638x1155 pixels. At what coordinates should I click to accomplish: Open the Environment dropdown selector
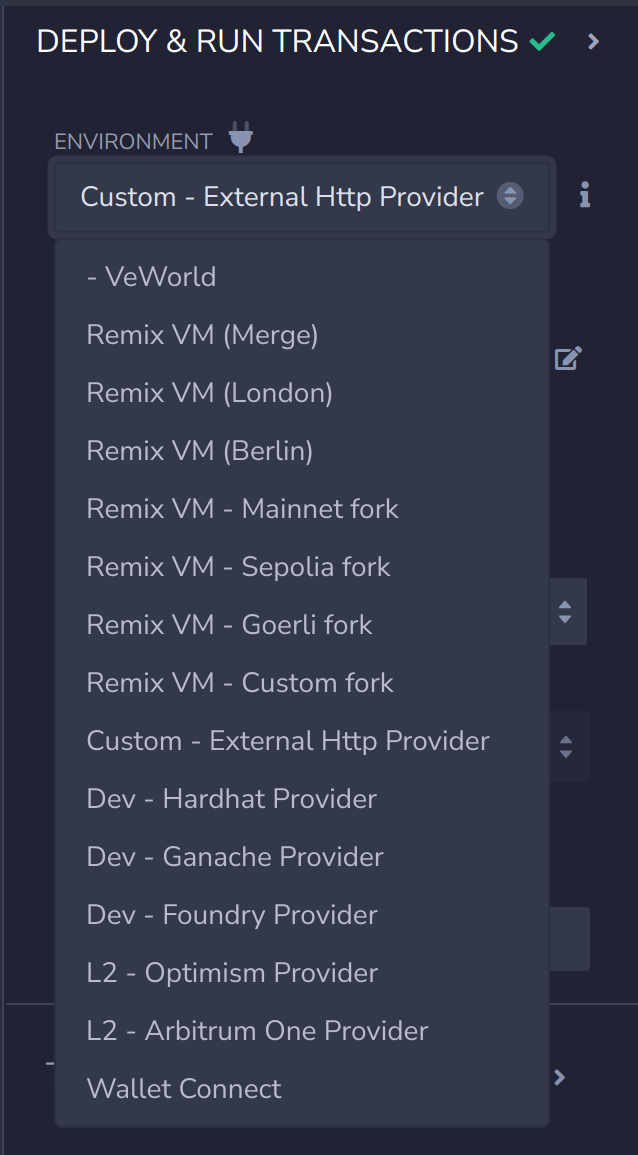click(x=301, y=197)
